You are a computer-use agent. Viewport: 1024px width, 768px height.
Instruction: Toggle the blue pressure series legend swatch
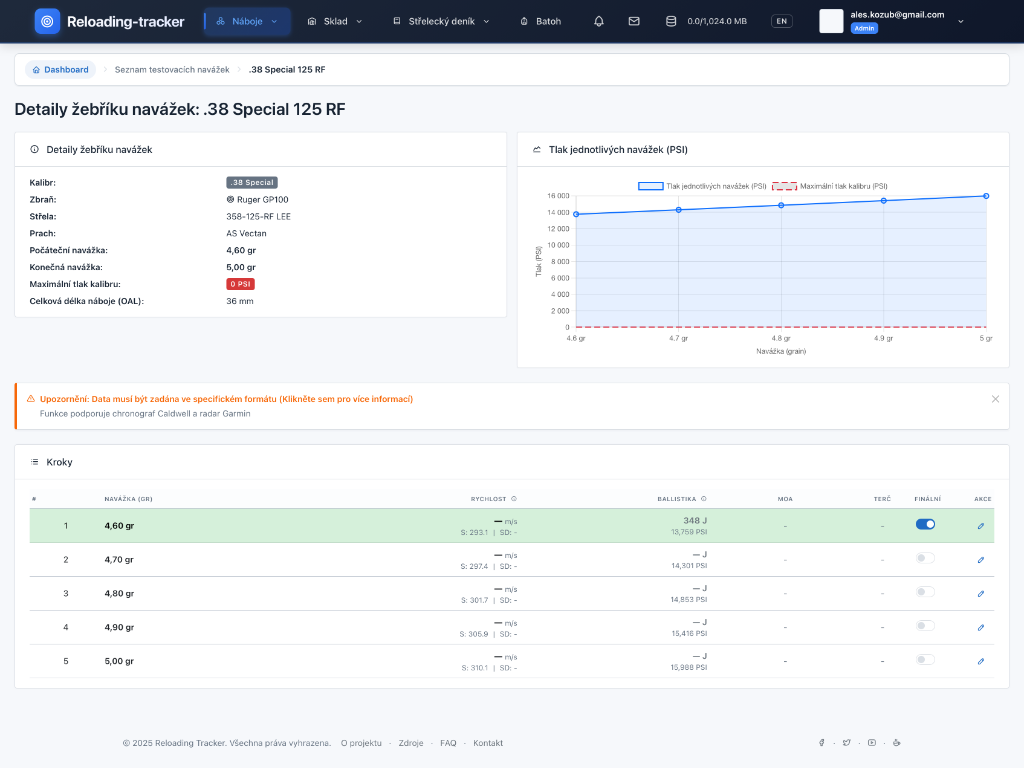(x=650, y=186)
